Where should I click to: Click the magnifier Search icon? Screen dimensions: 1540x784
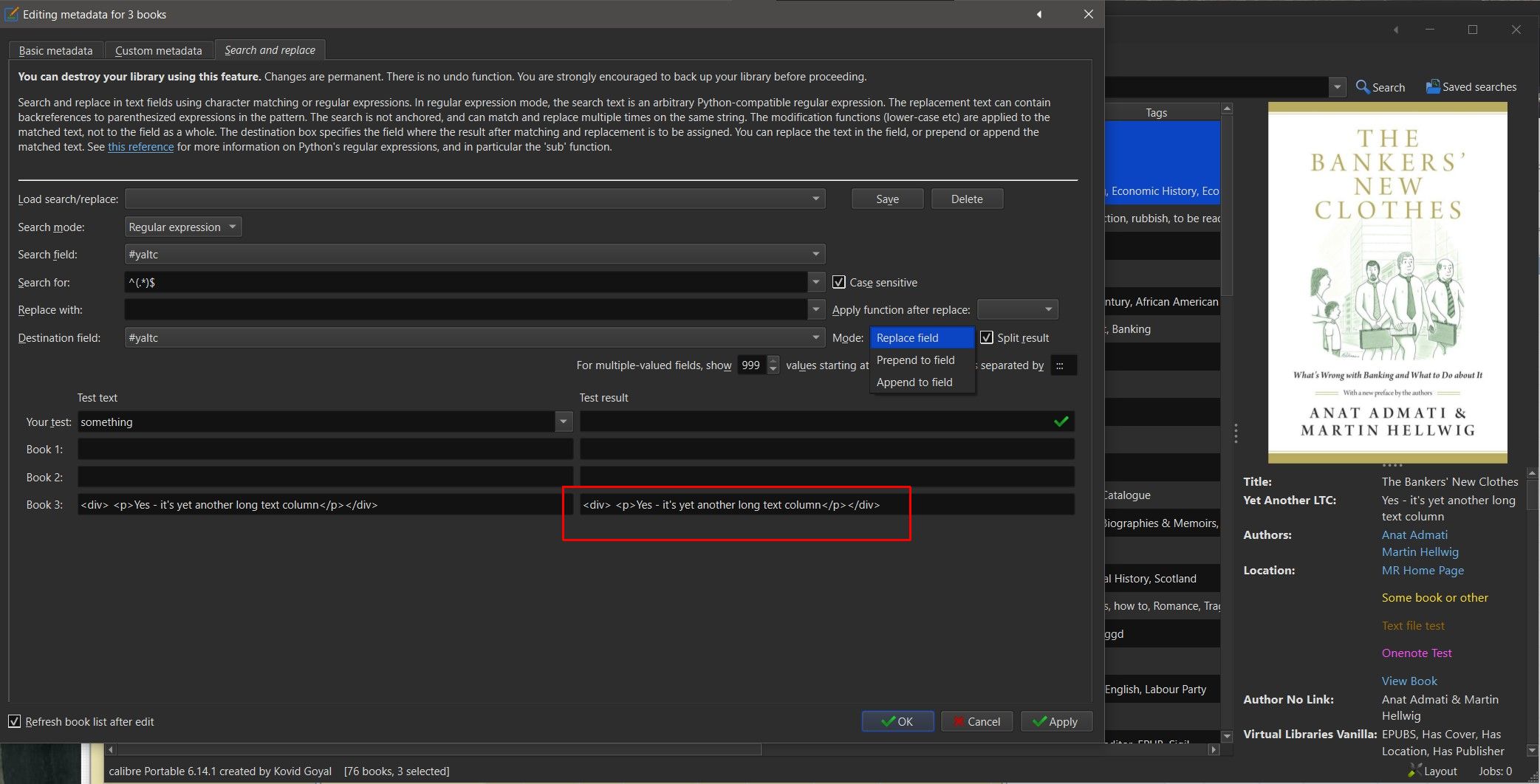tap(1363, 87)
